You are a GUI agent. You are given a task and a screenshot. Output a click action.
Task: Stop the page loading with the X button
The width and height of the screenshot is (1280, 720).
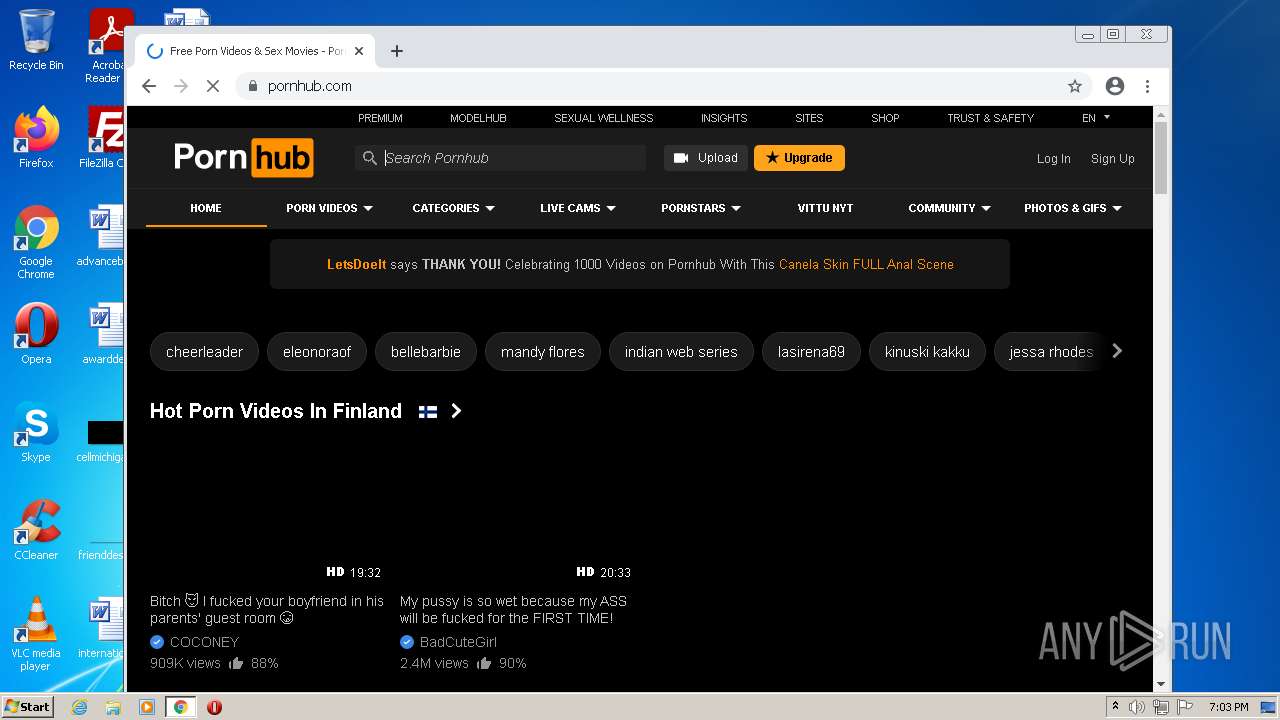(213, 86)
